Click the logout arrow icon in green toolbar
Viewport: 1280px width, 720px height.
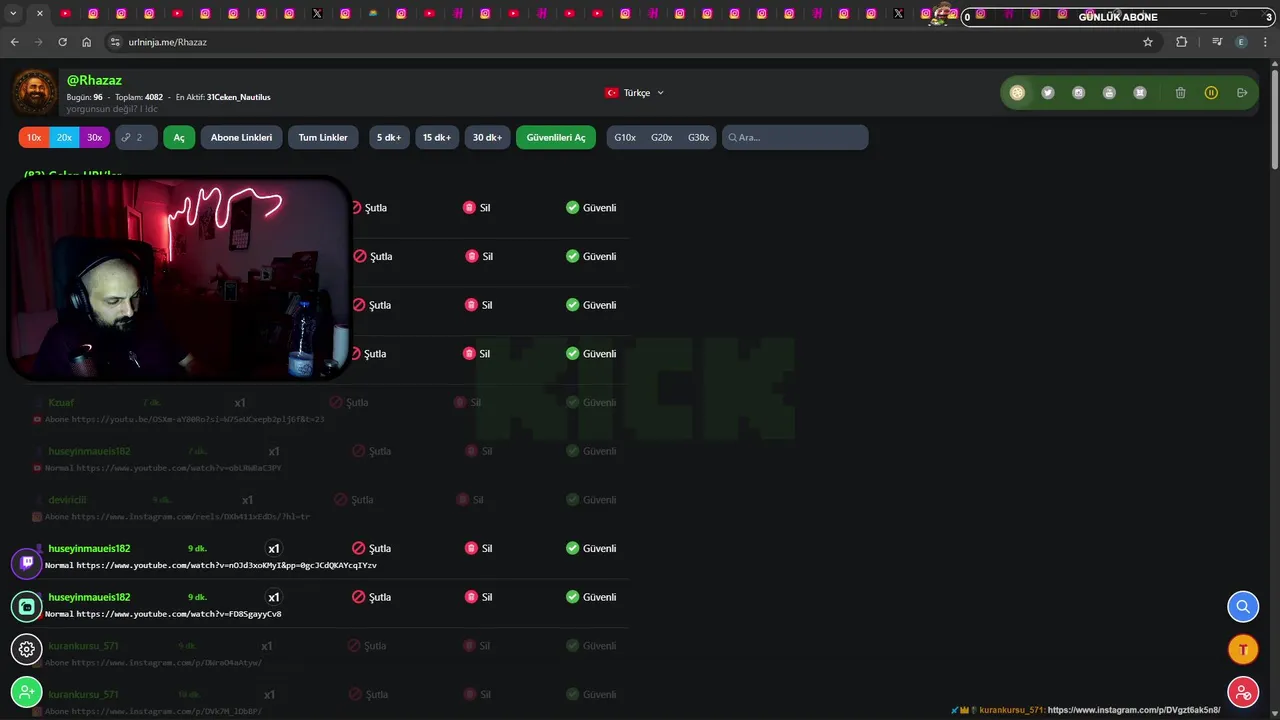[1242, 93]
